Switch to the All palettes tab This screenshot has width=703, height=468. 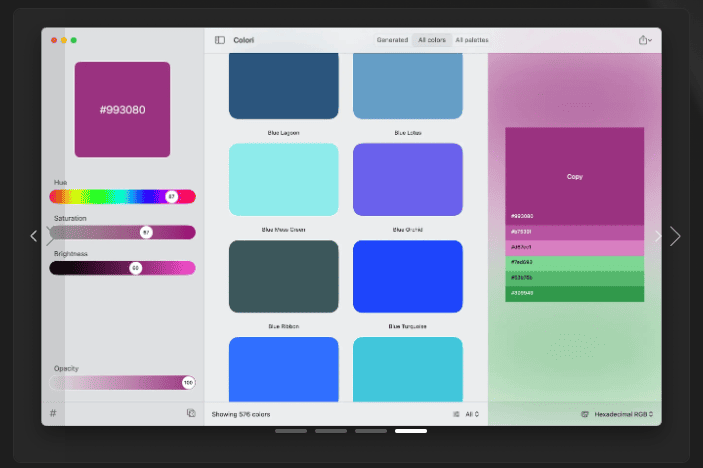coord(472,40)
